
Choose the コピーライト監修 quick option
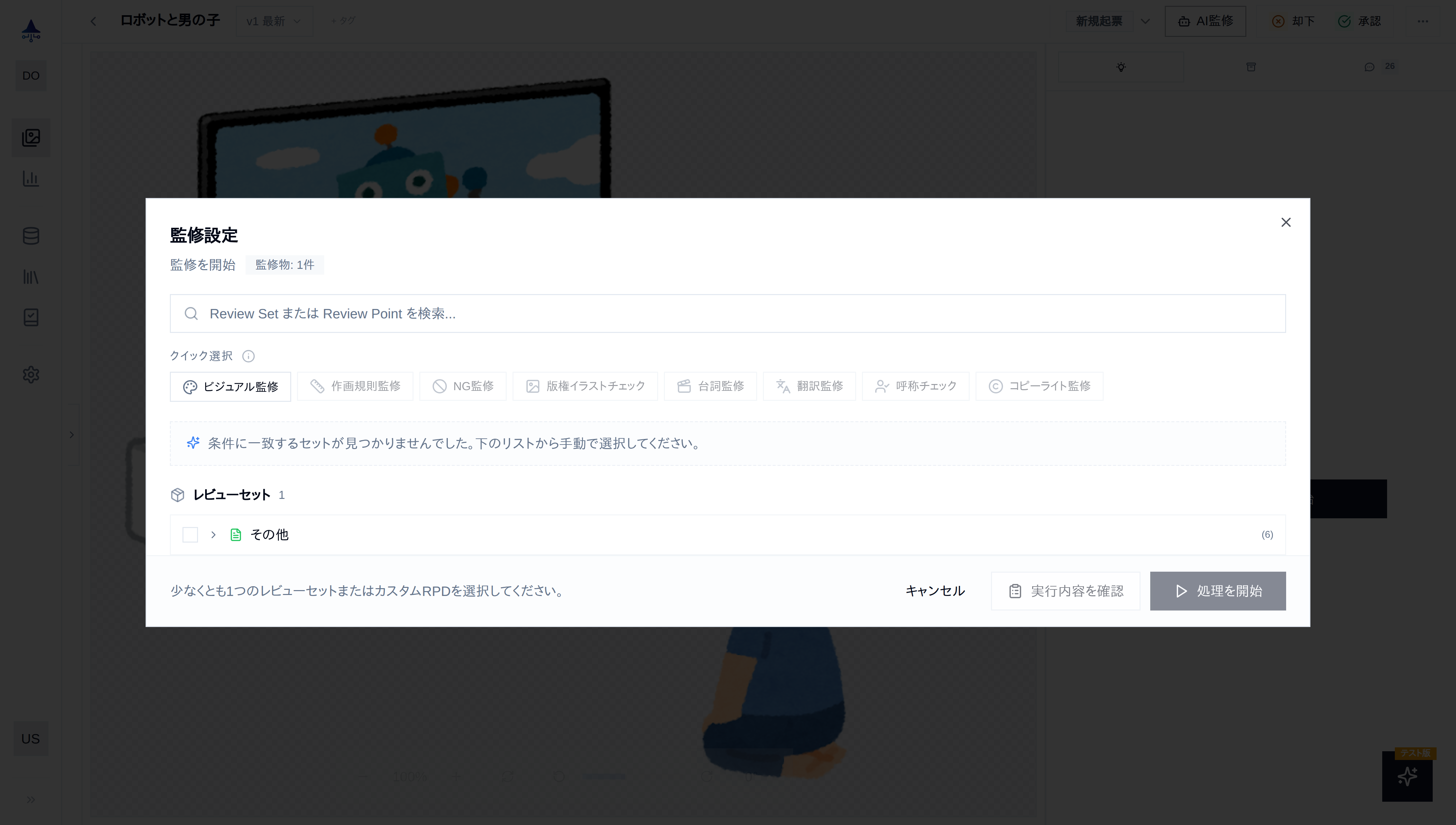[x=1040, y=386]
